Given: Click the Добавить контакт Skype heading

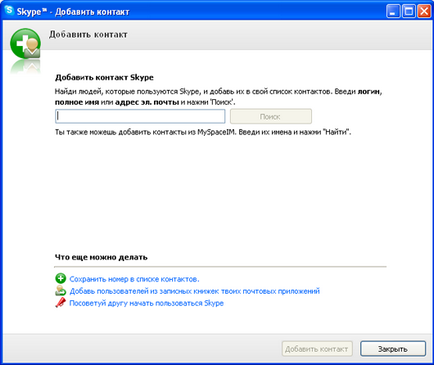Looking at the screenshot, I should 104,77.
